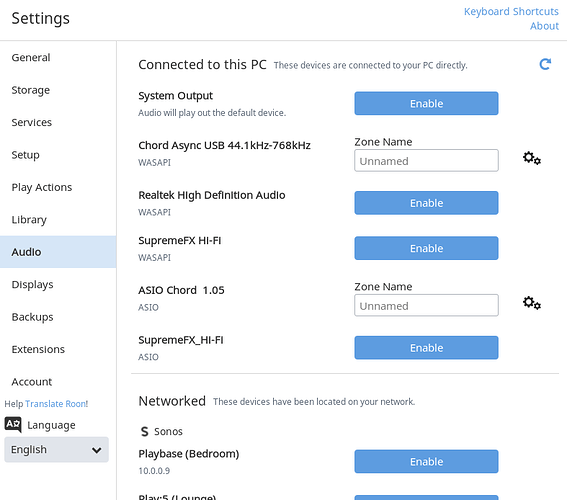Enable SupremeFX HI-FI WASAPI device
The image size is (567, 500).
[x=426, y=248]
